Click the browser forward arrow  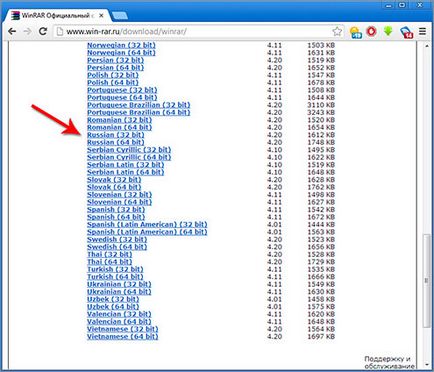tap(28, 31)
